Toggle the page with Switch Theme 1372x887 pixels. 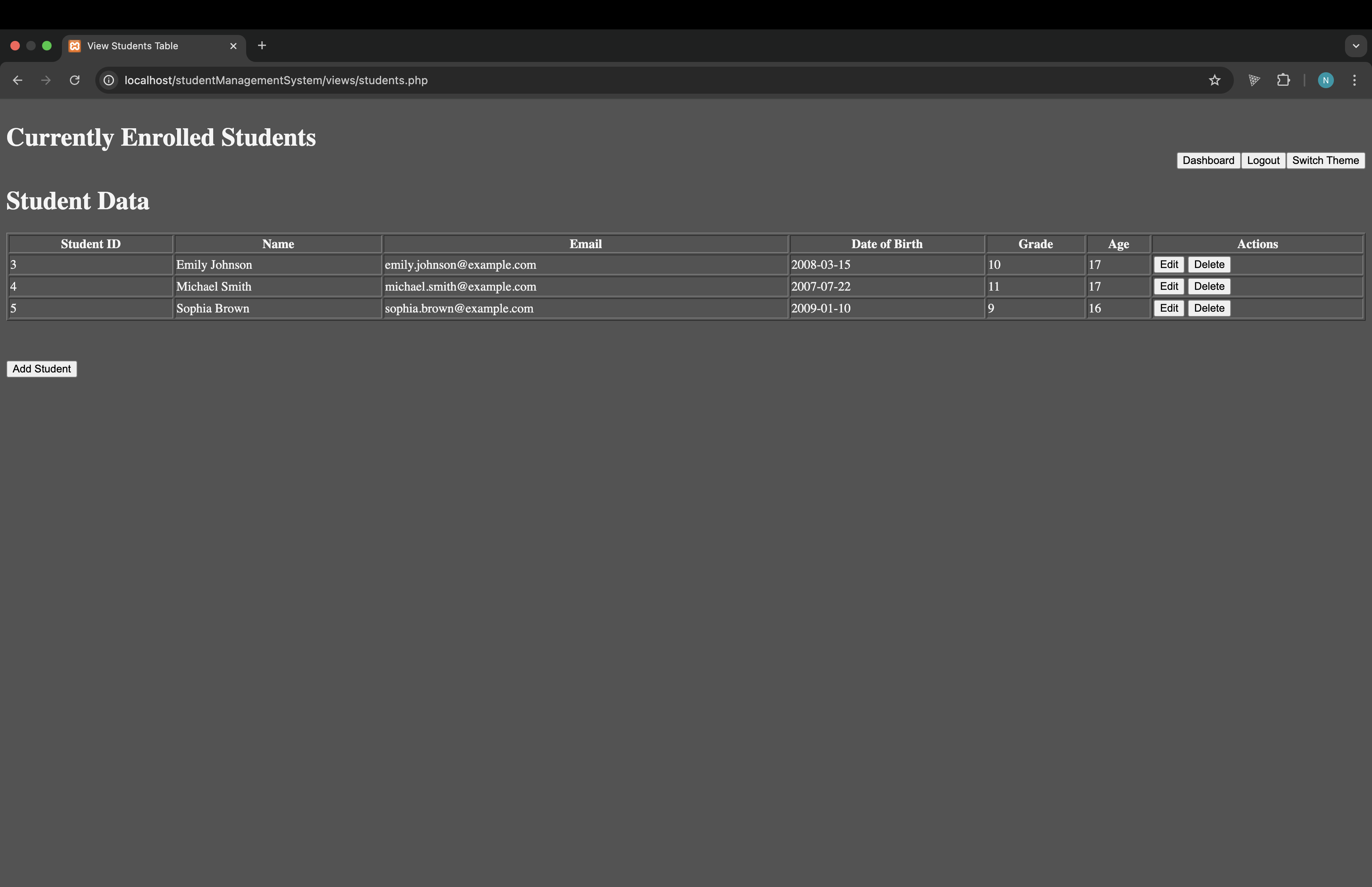[1325, 161]
